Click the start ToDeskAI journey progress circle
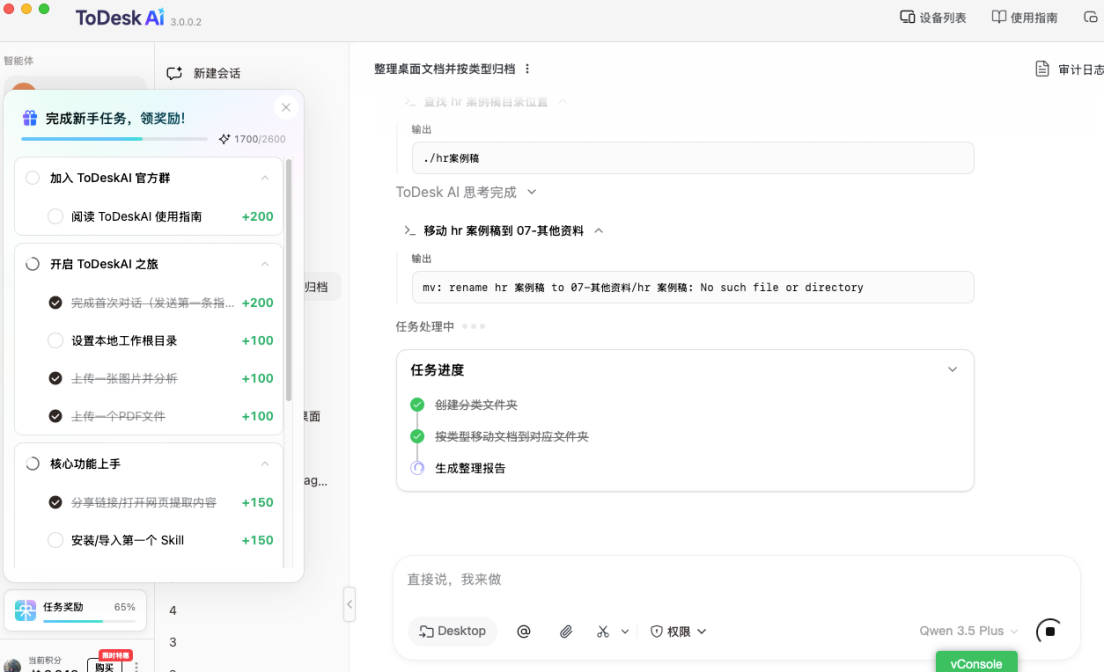The width and height of the screenshot is (1104, 672). tap(32, 264)
